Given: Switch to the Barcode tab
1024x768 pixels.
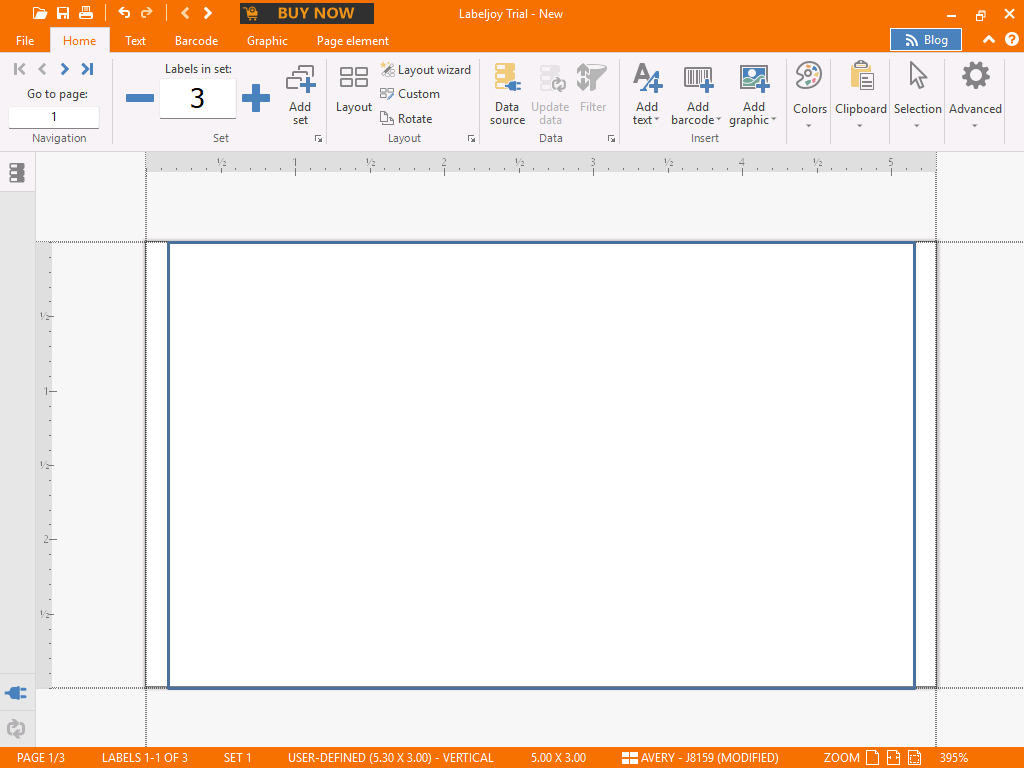Looking at the screenshot, I should click(196, 41).
